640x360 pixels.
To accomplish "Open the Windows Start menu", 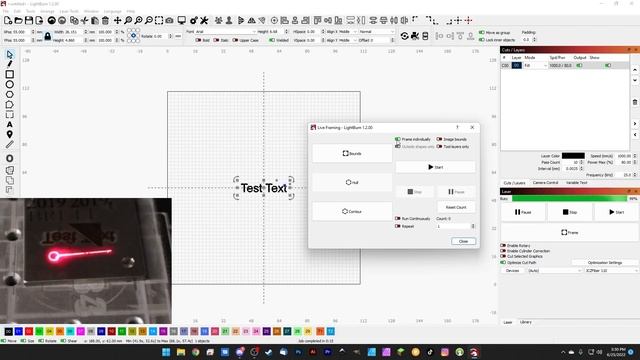I will [166, 352].
